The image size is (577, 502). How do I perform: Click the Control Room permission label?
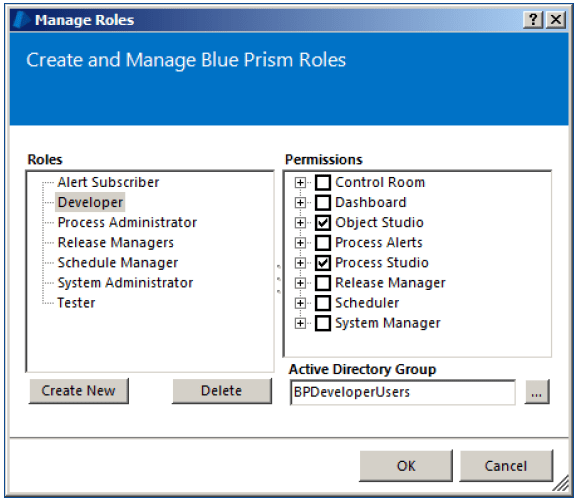[380, 183]
